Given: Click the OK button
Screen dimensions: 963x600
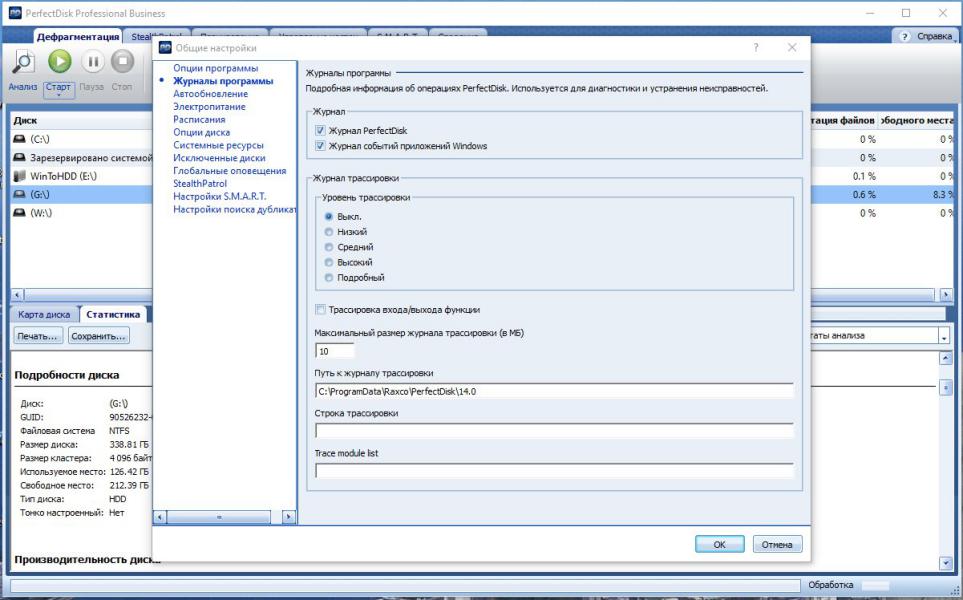Looking at the screenshot, I should click(x=719, y=544).
